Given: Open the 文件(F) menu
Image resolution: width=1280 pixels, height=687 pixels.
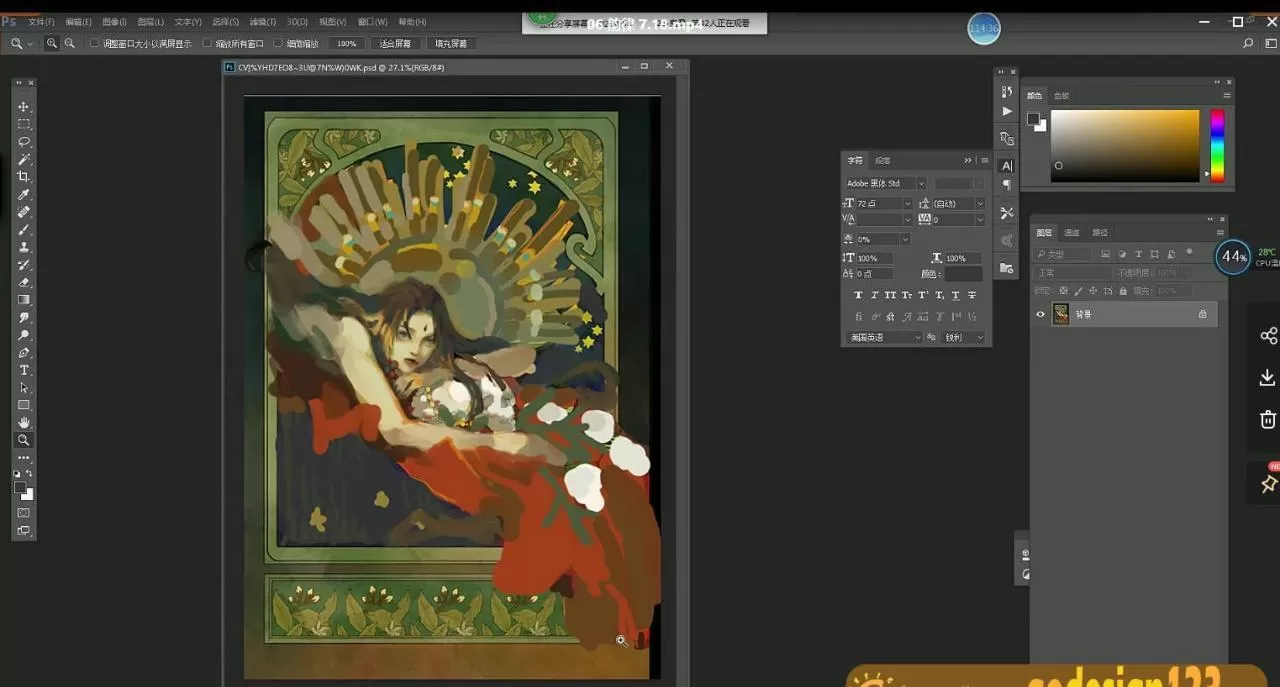Looking at the screenshot, I should coord(41,22).
